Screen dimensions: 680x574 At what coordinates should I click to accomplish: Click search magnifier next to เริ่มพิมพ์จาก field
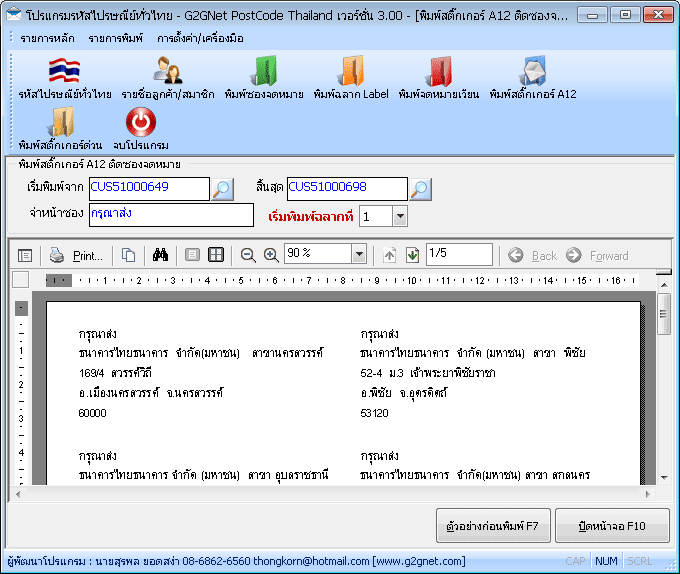222,189
